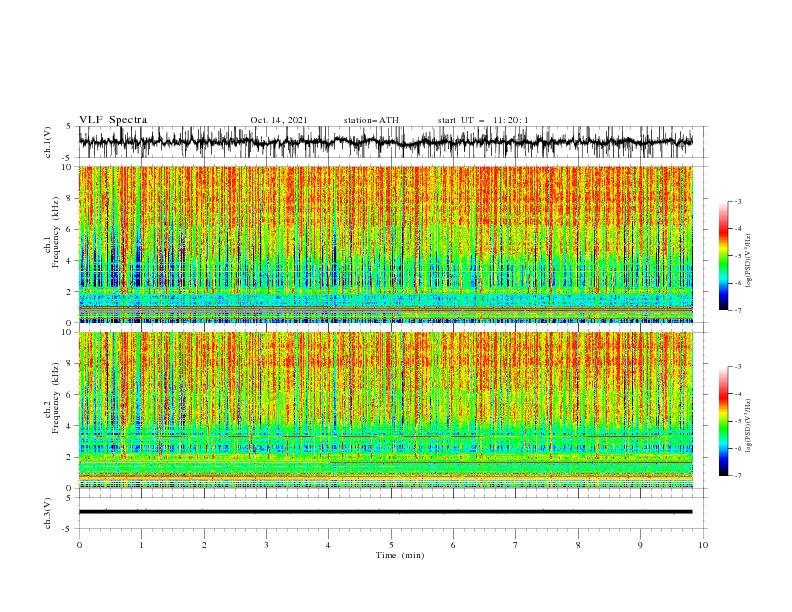This screenshot has width=792, height=612.
Task: Click the ch.1 frequency axis "8" tick
Action: click(x=69, y=198)
